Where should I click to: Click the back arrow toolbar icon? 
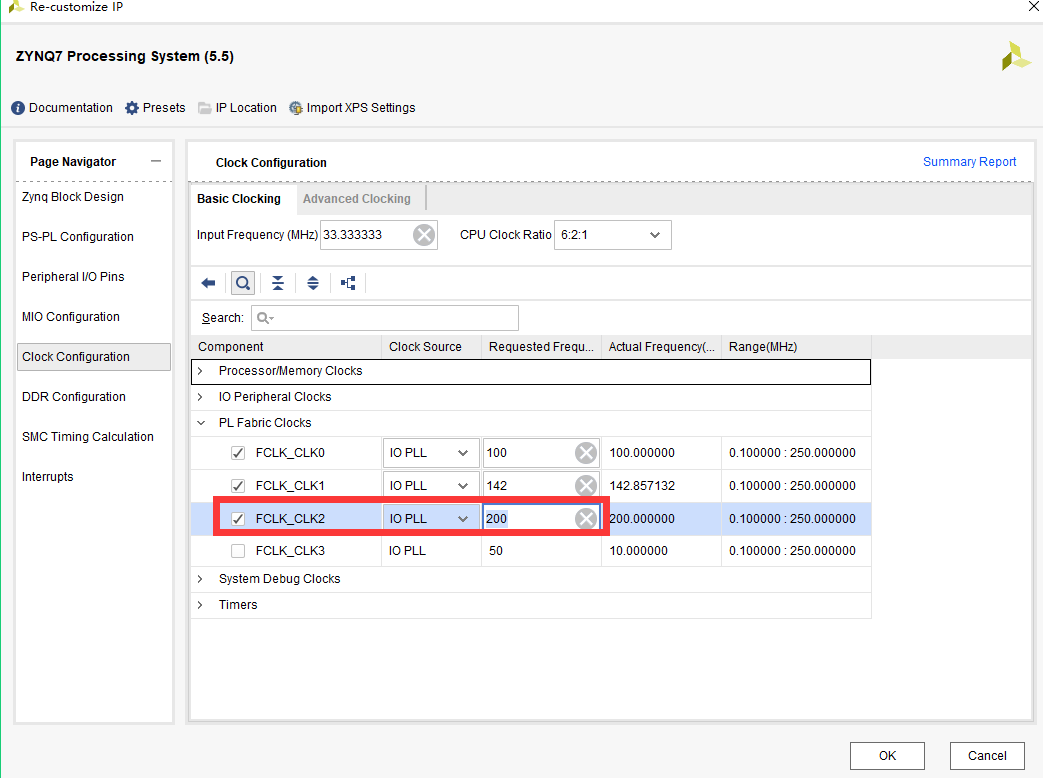point(208,283)
